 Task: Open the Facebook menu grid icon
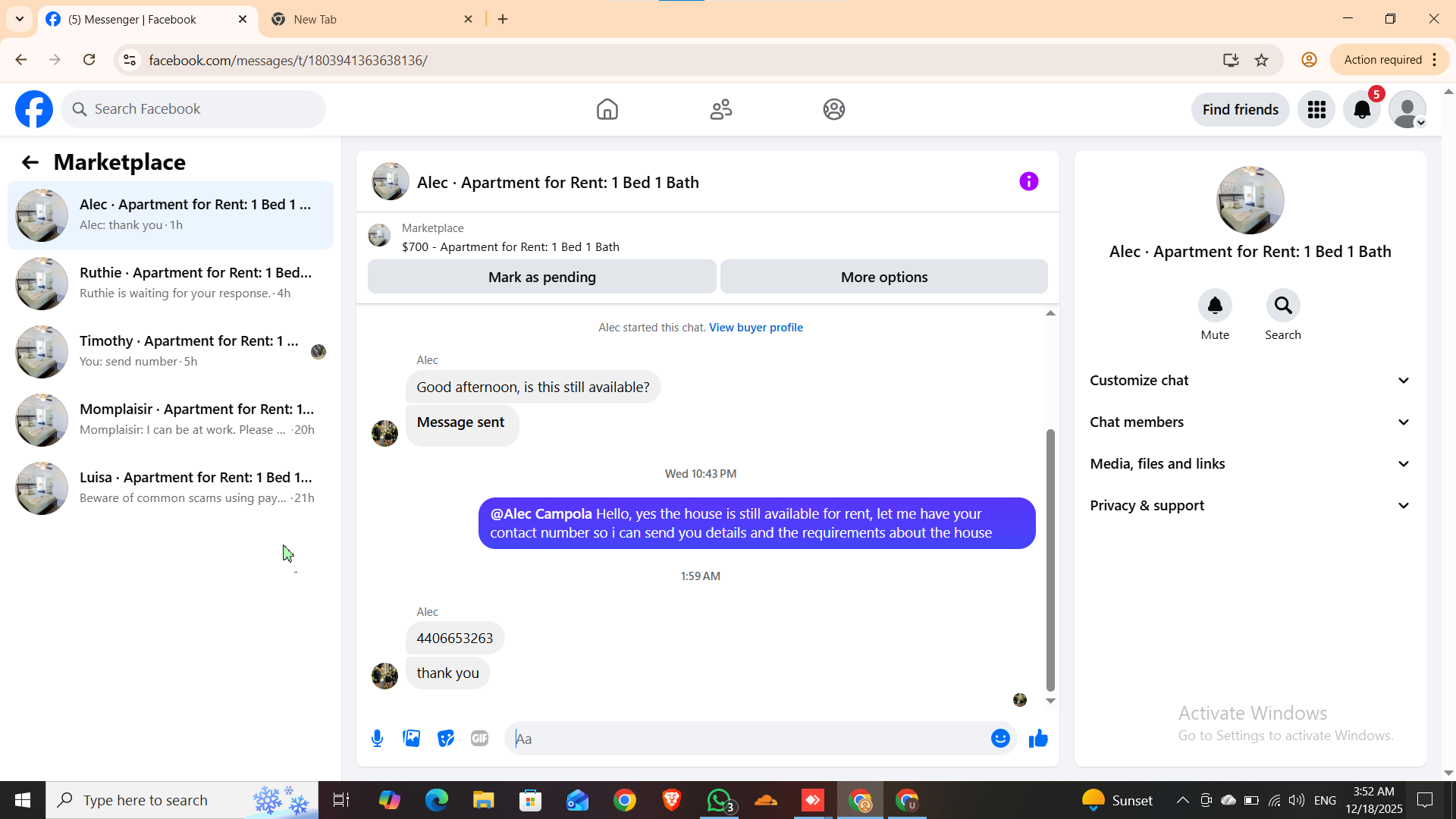1316,110
